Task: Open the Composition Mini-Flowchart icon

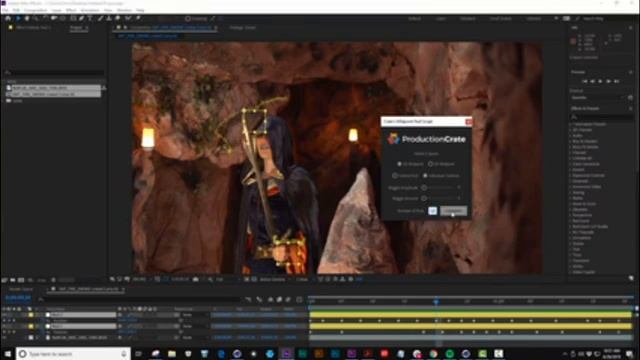Action: [248, 300]
